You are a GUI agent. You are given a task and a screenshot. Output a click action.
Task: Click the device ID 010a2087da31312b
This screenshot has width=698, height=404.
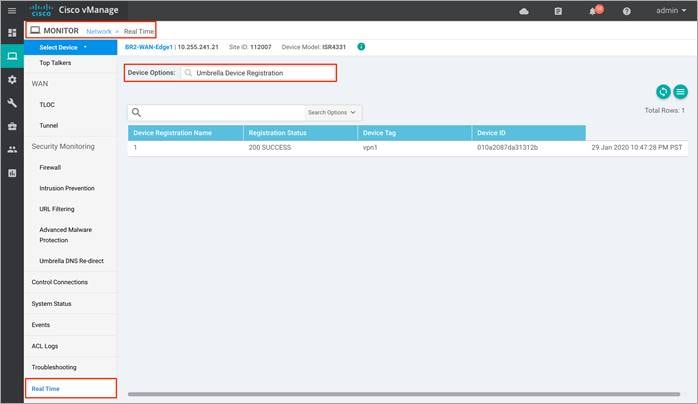tap(507, 147)
